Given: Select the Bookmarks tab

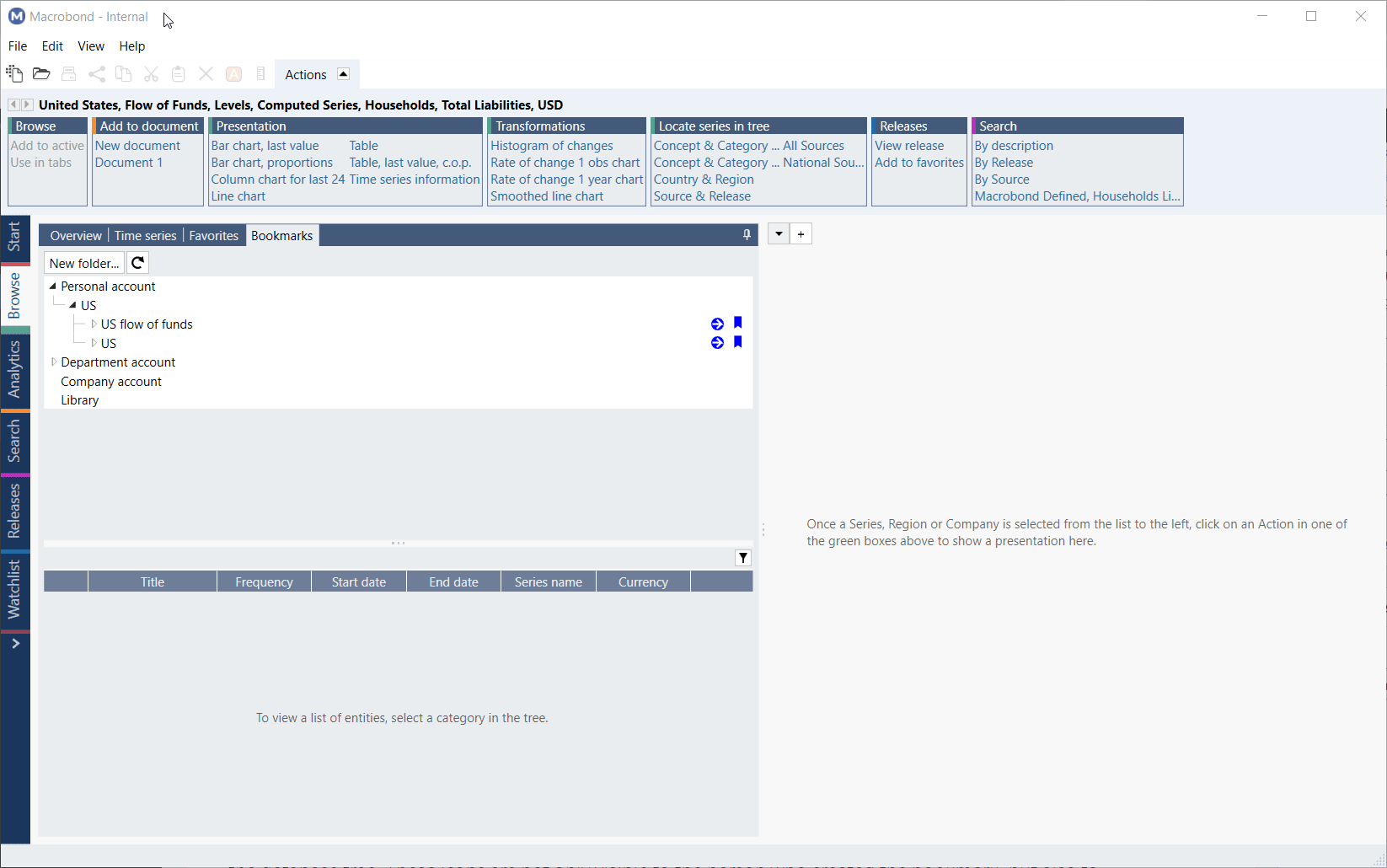Looking at the screenshot, I should [282, 236].
